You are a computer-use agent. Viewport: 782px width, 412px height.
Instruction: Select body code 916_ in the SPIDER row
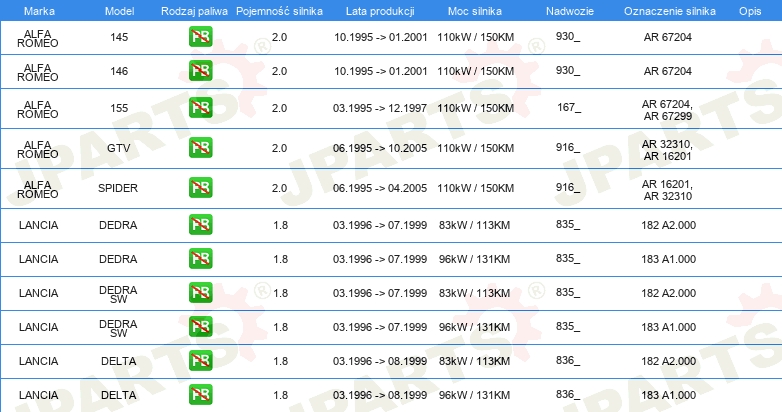point(568,188)
